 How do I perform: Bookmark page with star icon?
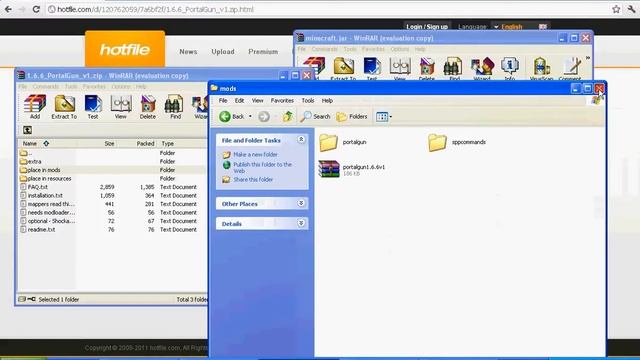pos(616,9)
